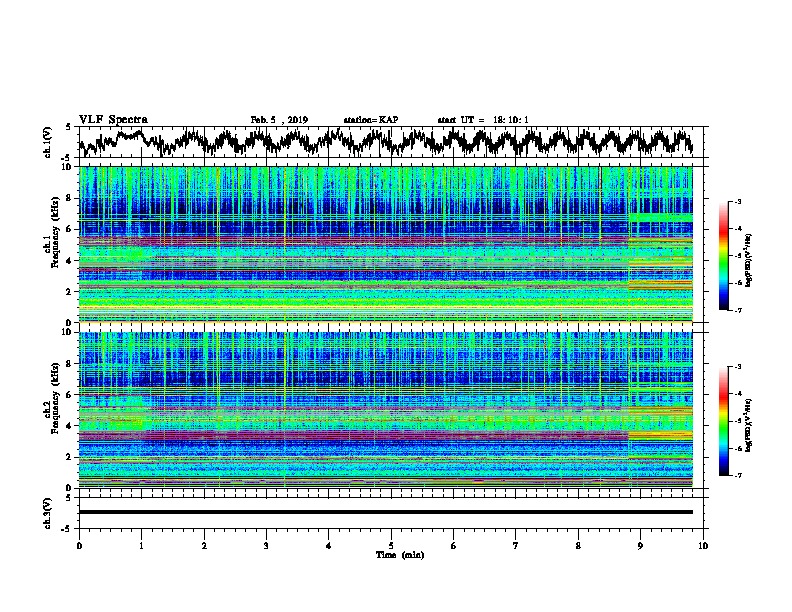The height and width of the screenshot is (612, 792).
Task: Click the ch.1 spectrogram color scale bar
Action: point(724,256)
